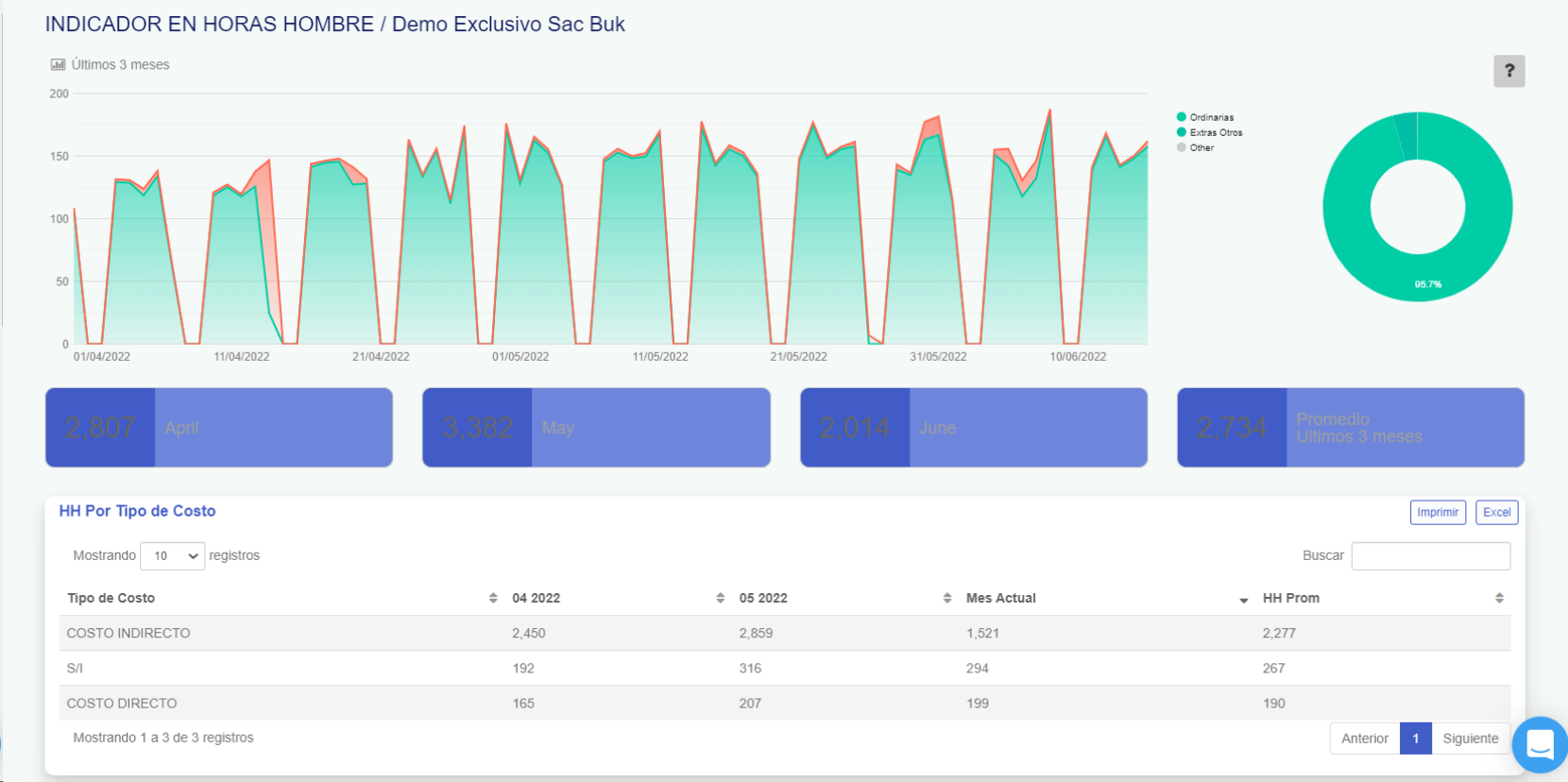Screen dimensions: 1568x782
Task: Click the Anterior pagination button
Action: click(1364, 739)
